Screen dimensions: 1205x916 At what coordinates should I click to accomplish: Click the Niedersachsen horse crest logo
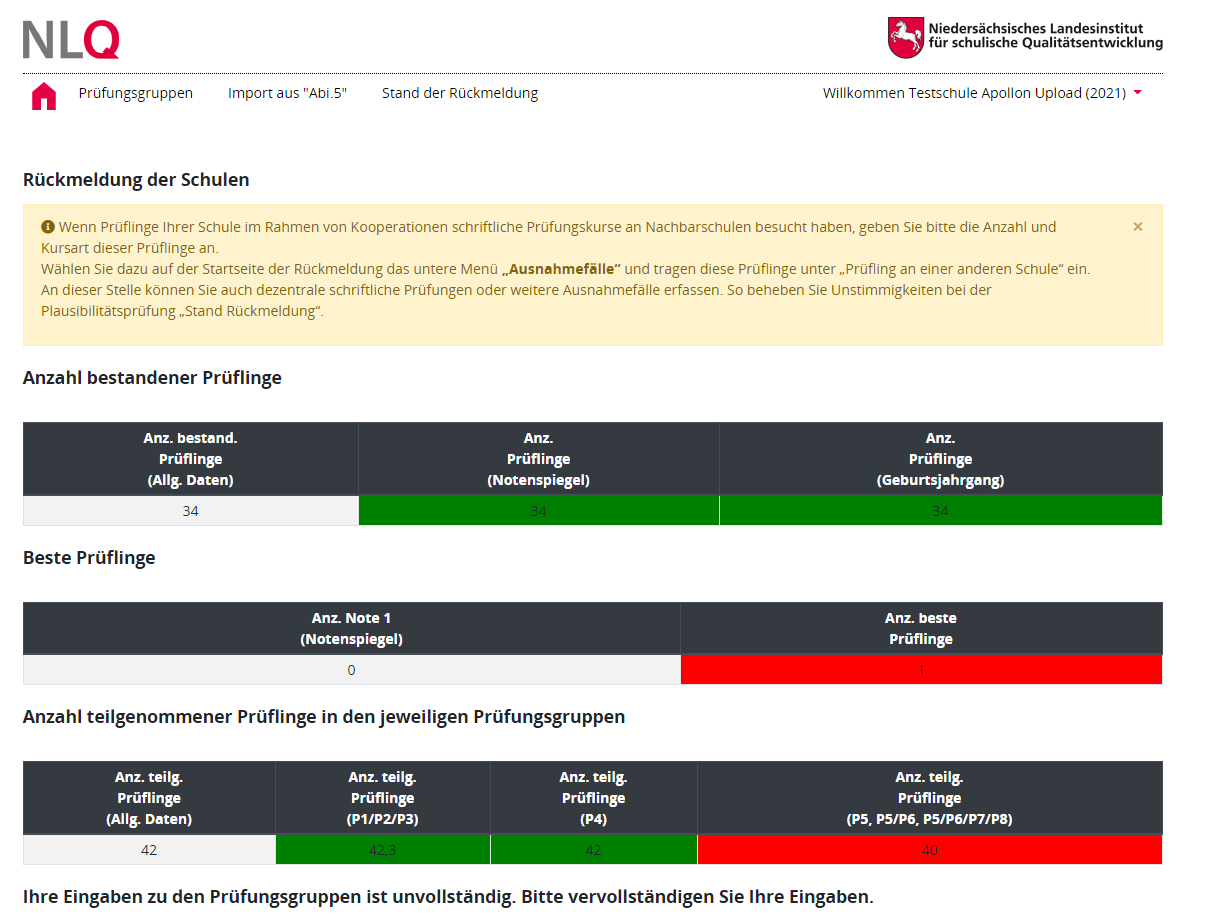click(905, 37)
